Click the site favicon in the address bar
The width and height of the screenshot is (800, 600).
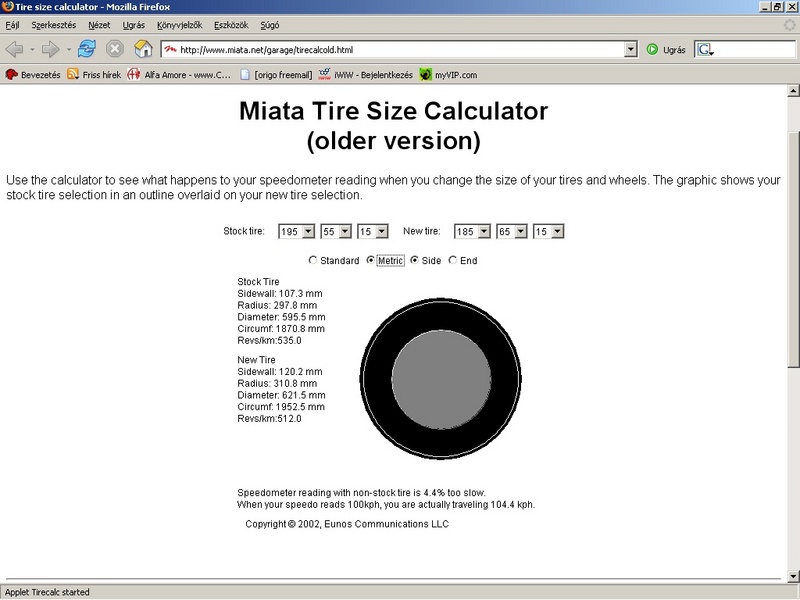click(170, 49)
